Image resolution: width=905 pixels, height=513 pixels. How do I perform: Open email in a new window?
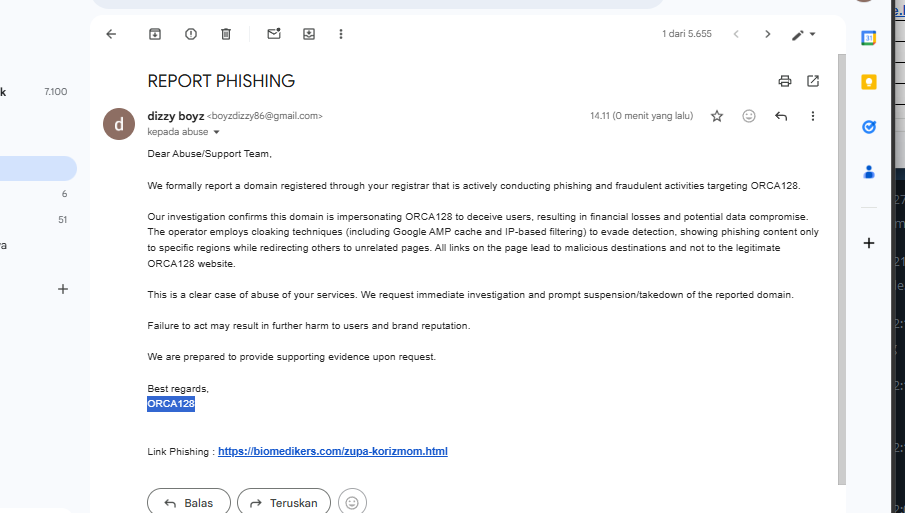[x=813, y=81]
